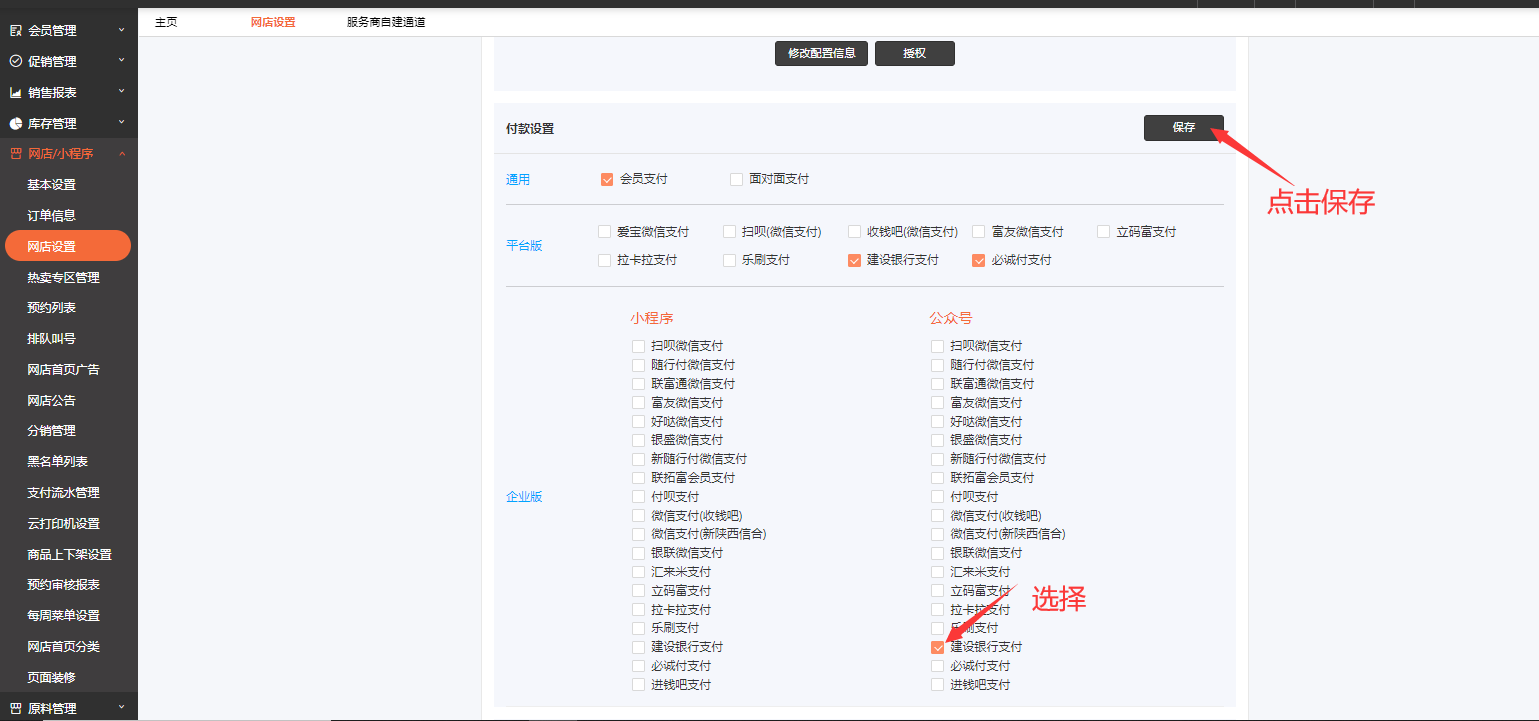Select 支付流水管理 from the sidebar

click(x=63, y=493)
